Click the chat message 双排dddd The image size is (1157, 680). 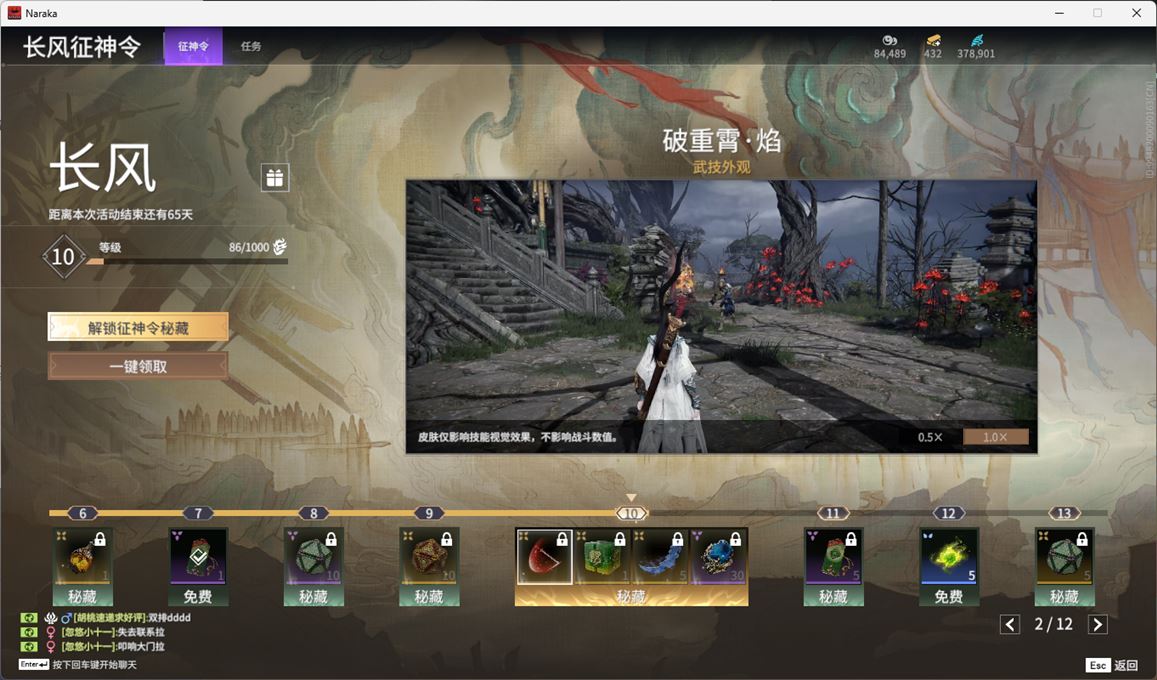pos(169,617)
